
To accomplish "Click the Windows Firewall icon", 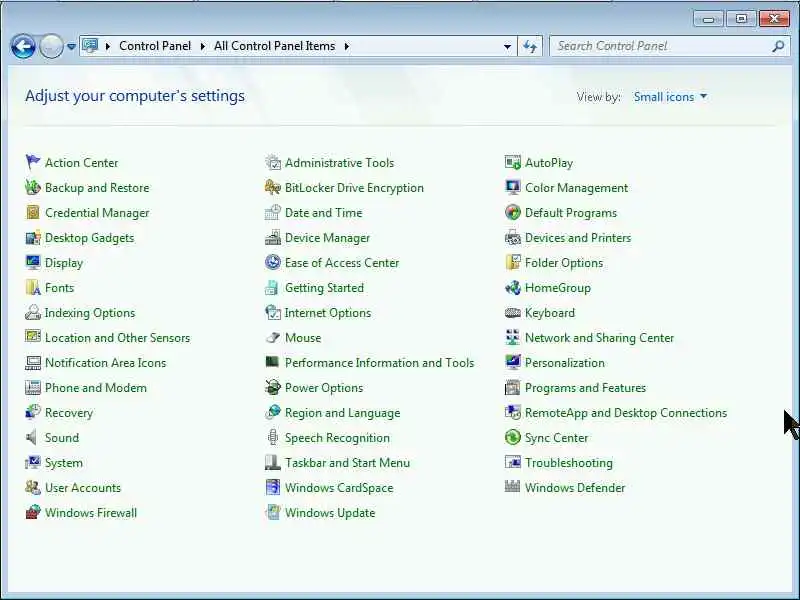I will tap(33, 512).
